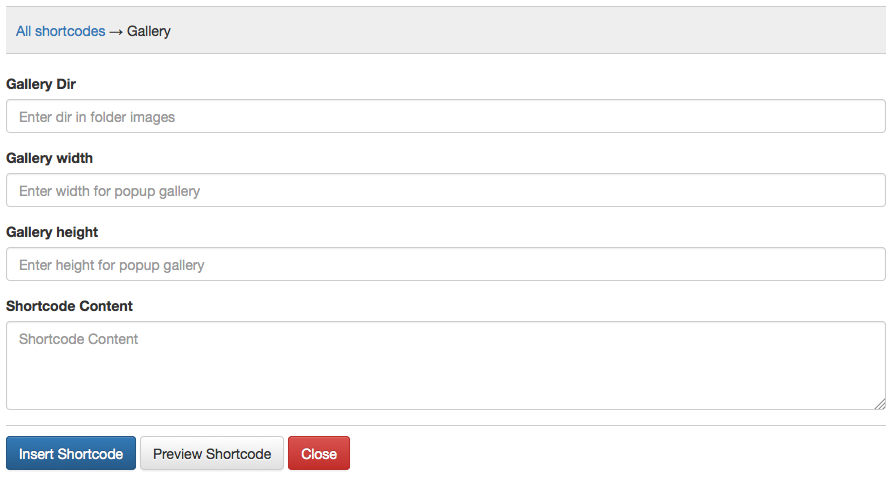The image size is (894, 484).
Task: Click the textarea resize handle corner
Action: tap(880, 404)
